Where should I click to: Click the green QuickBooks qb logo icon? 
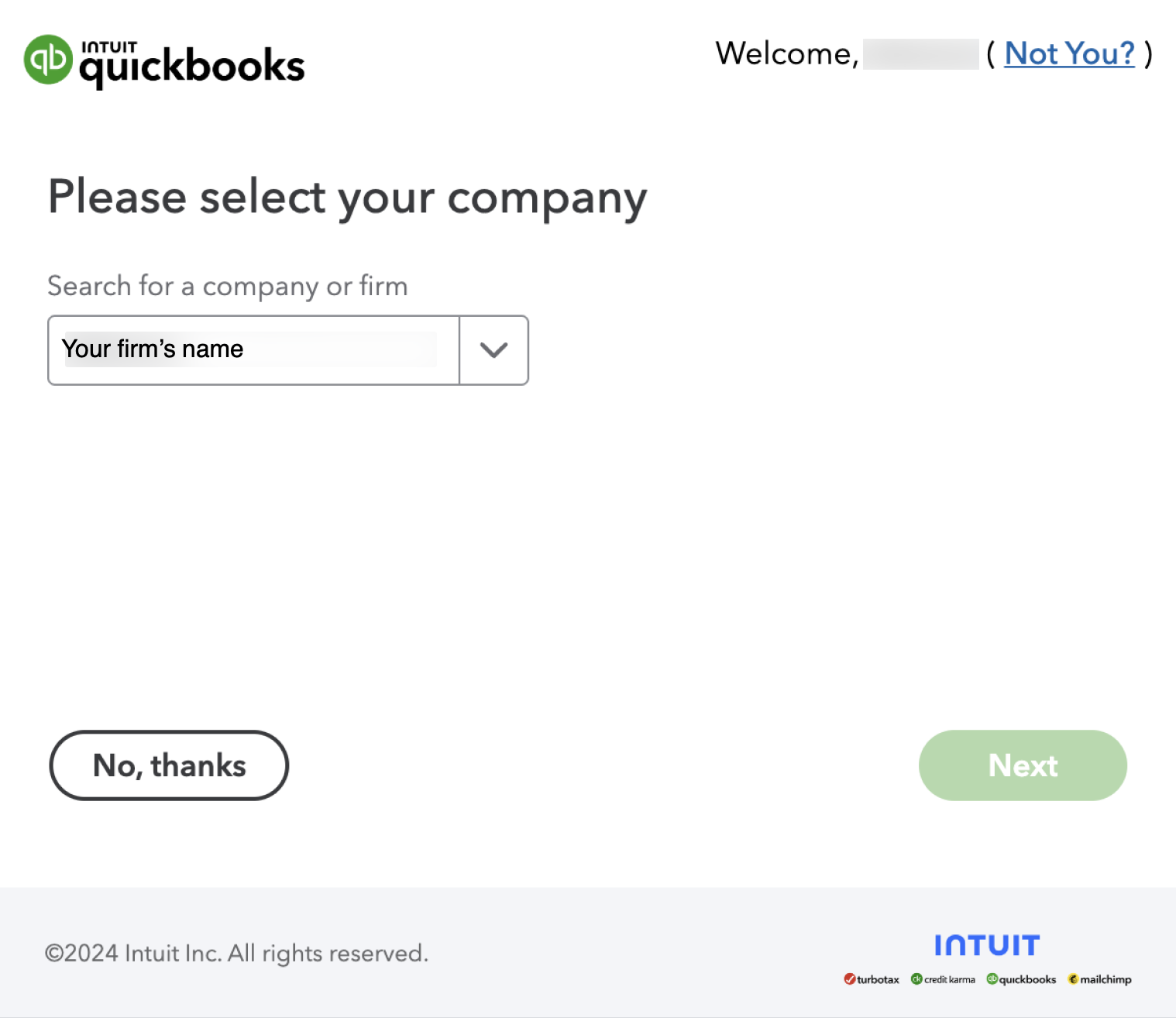(48, 59)
